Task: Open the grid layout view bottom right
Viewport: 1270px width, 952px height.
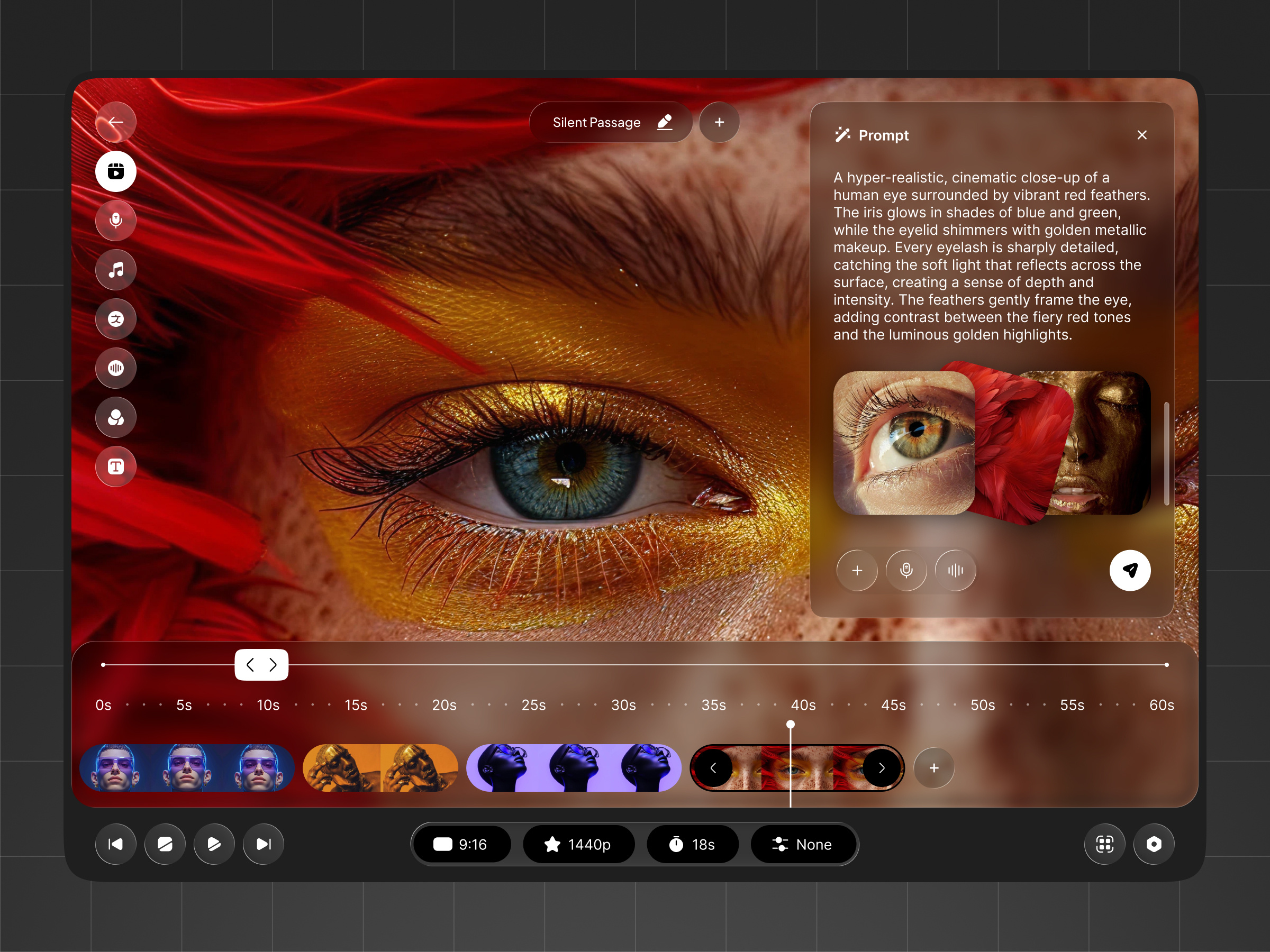Action: click(1104, 844)
